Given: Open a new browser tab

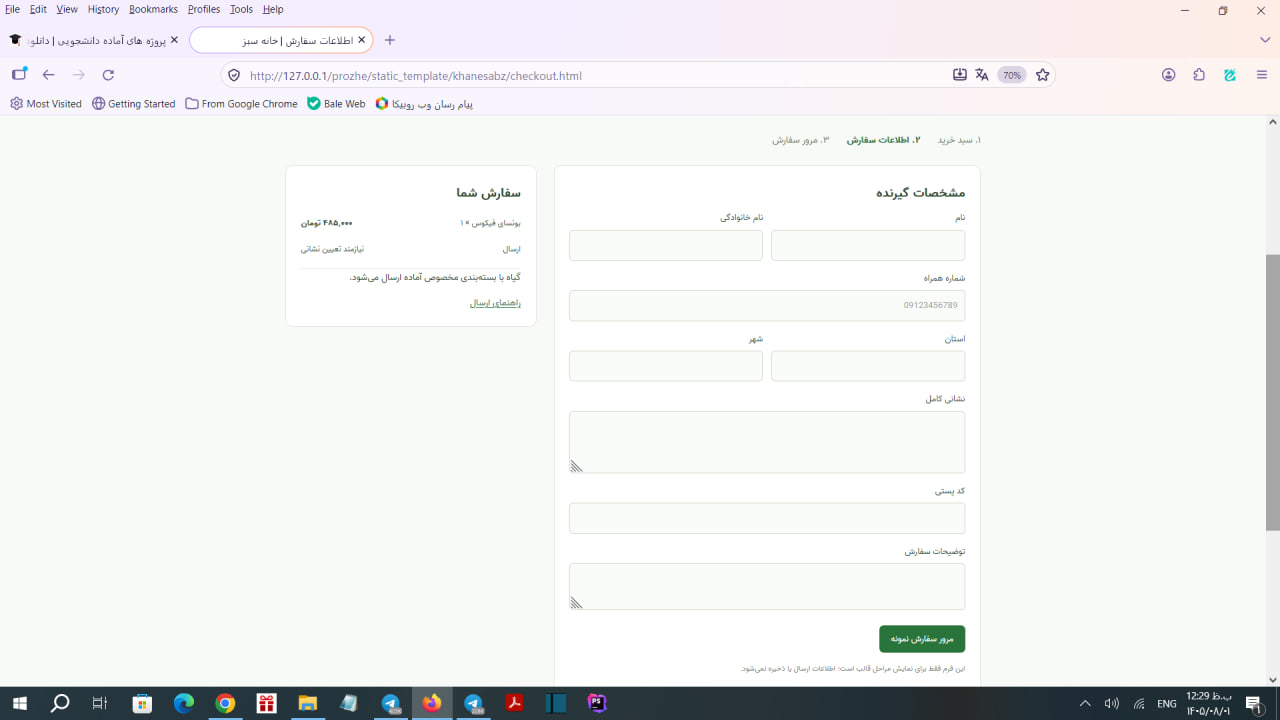Looking at the screenshot, I should click(390, 40).
